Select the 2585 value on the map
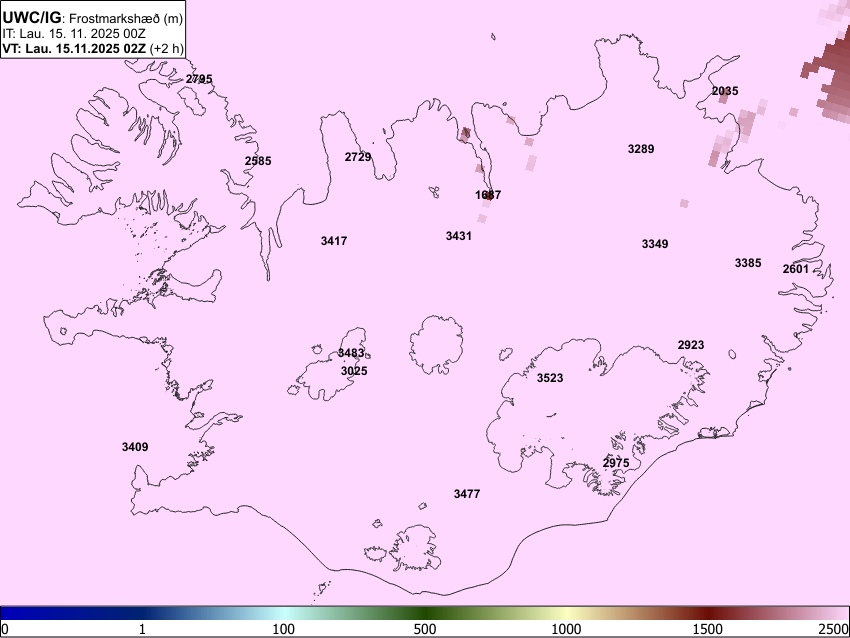850x638 pixels. click(x=258, y=161)
